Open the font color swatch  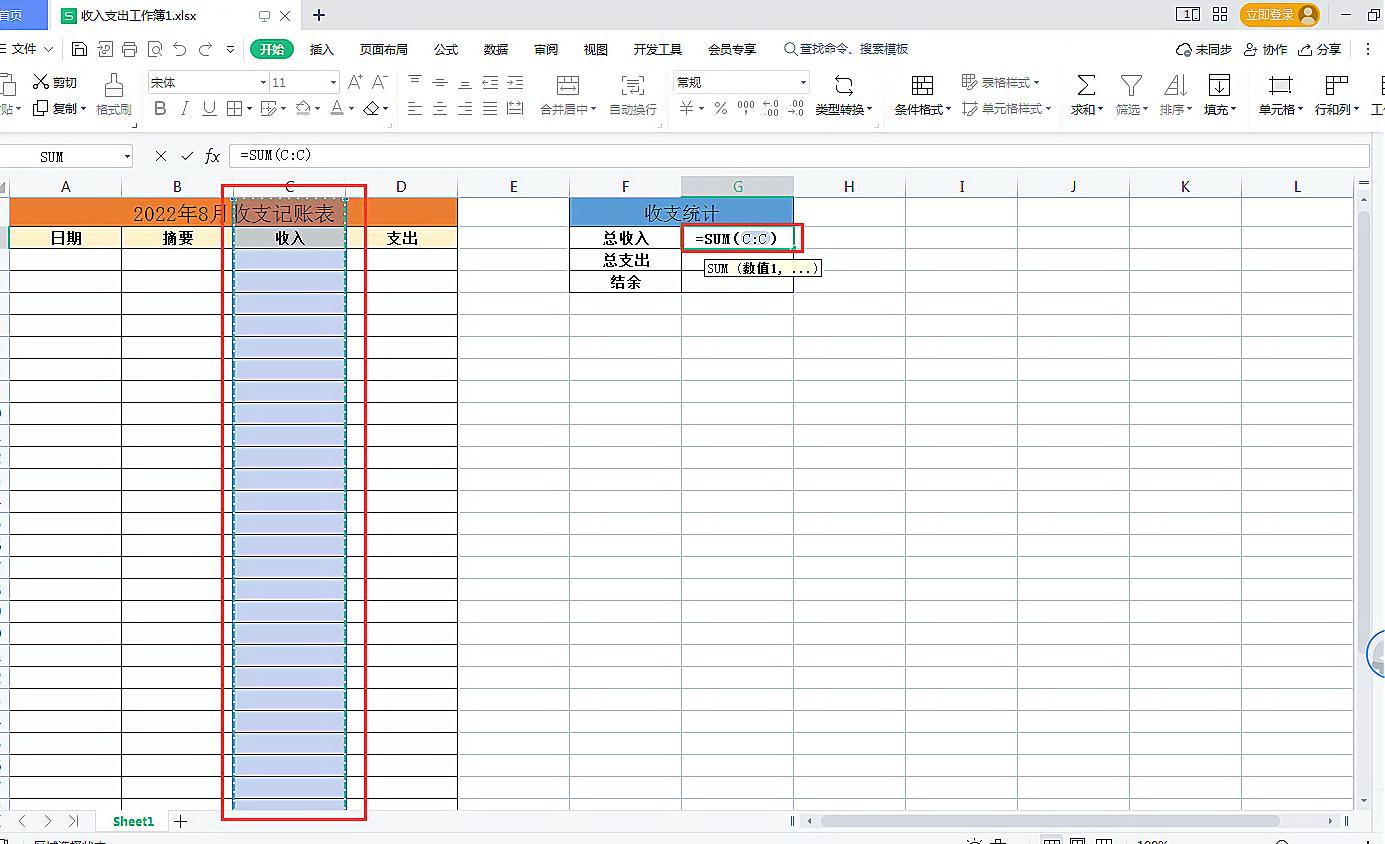(x=337, y=107)
